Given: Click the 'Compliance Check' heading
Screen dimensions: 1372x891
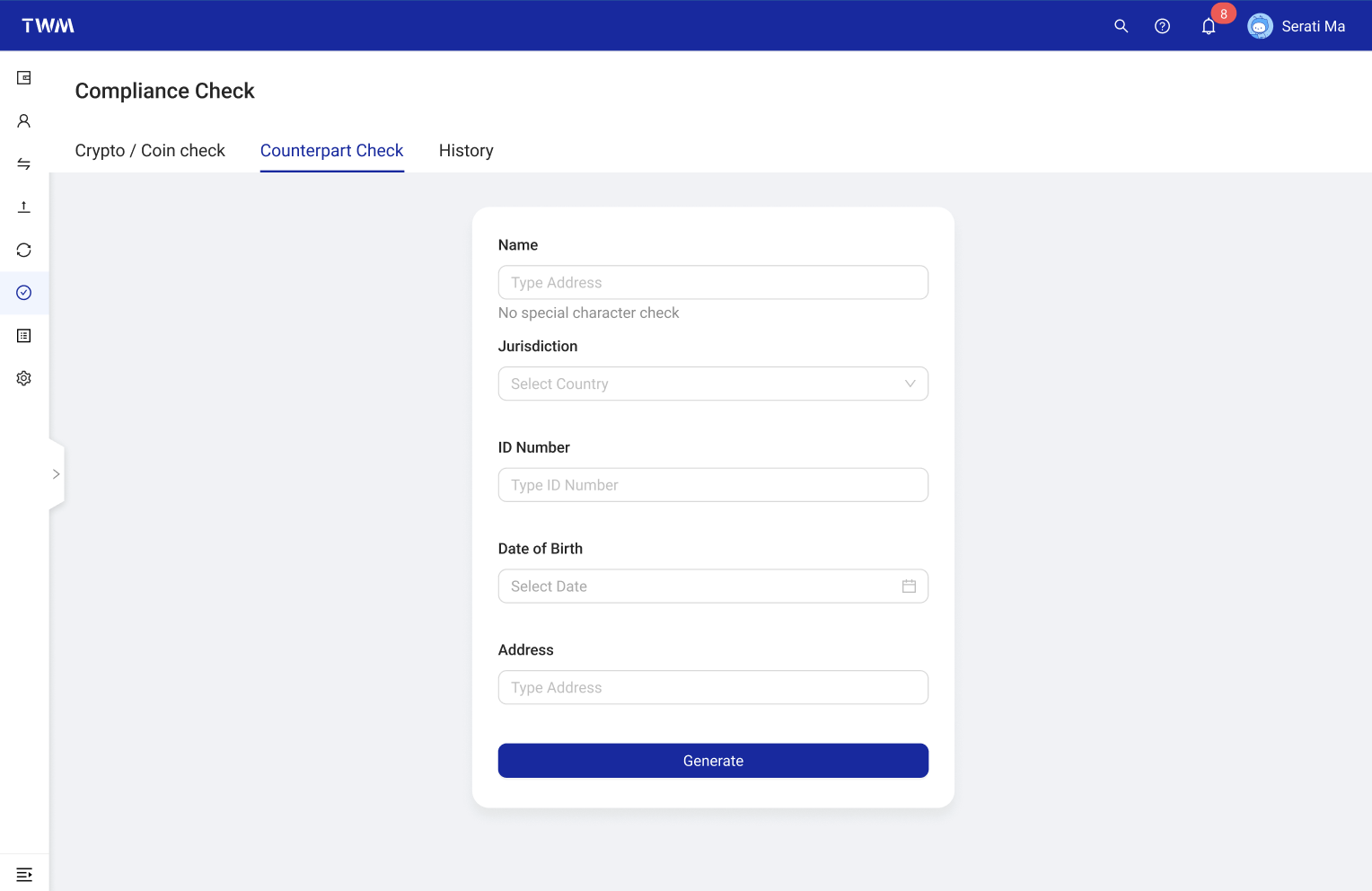Looking at the screenshot, I should pos(165,91).
